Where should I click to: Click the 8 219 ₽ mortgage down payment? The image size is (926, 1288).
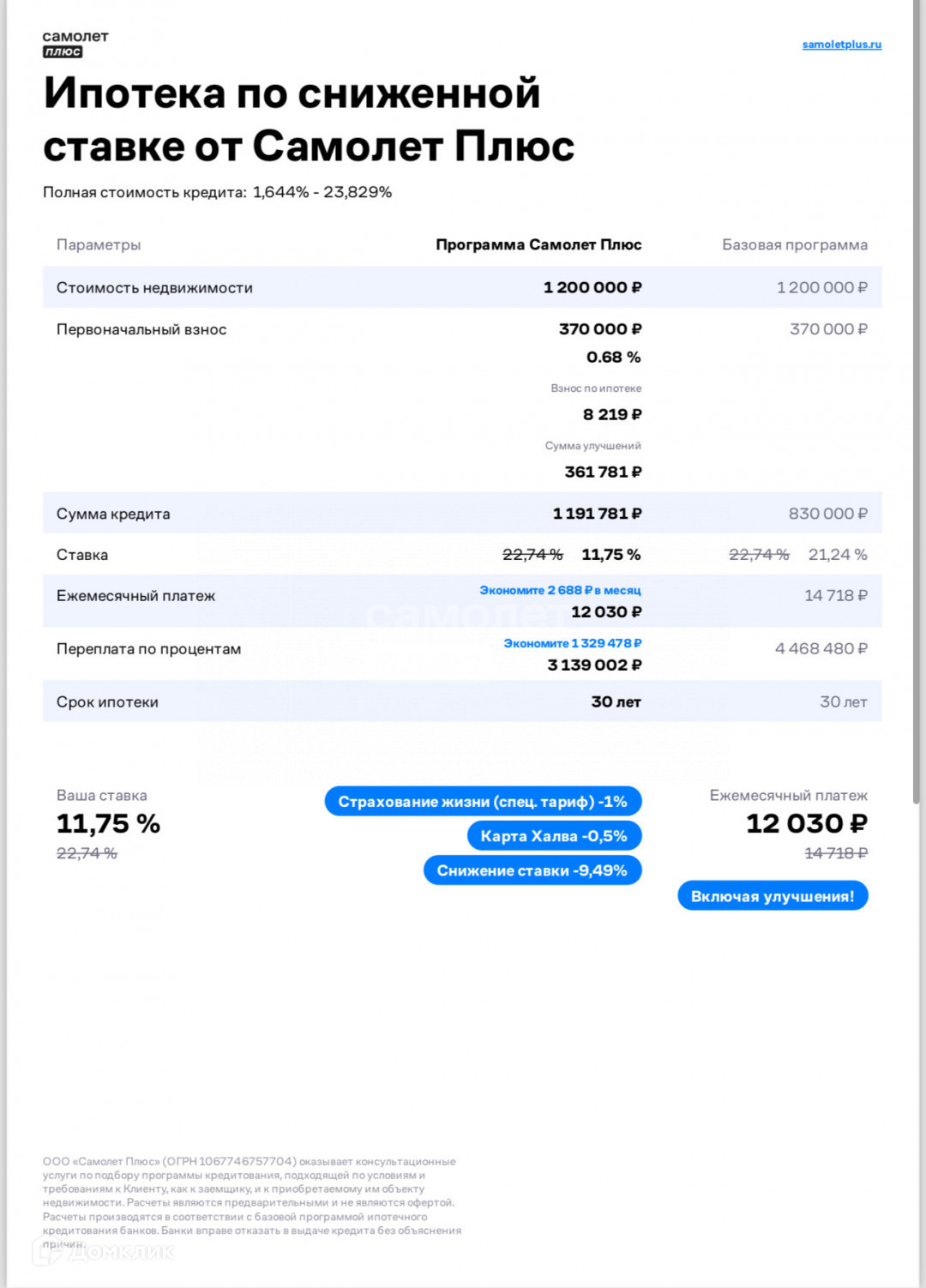pos(612,414)
